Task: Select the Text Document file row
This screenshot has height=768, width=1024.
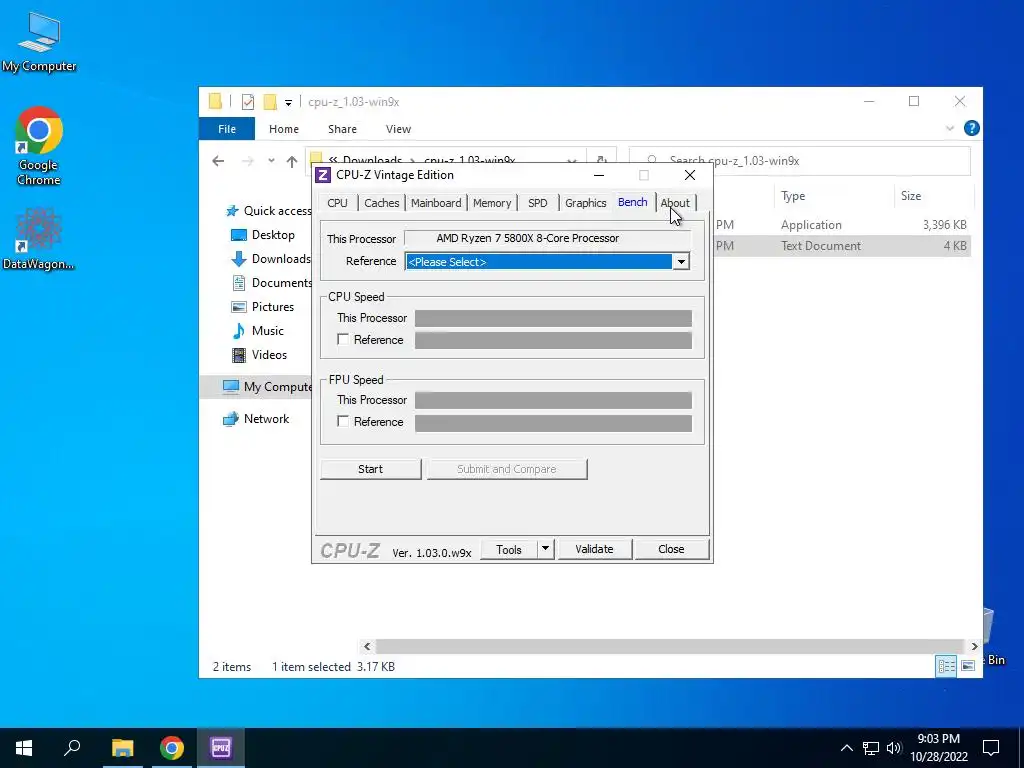Action: [x=842, y=246]
